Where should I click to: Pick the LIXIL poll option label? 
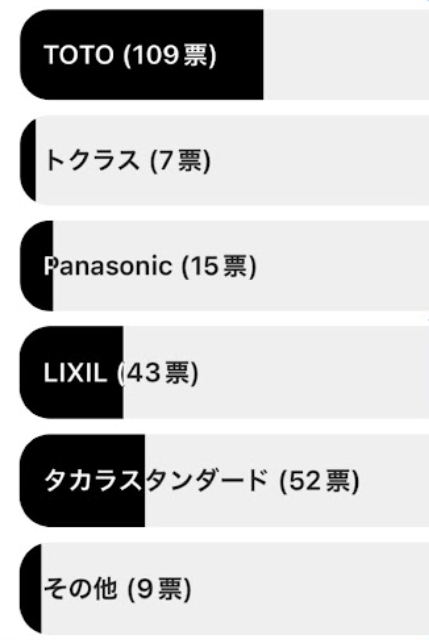click(x=120, y=373)
